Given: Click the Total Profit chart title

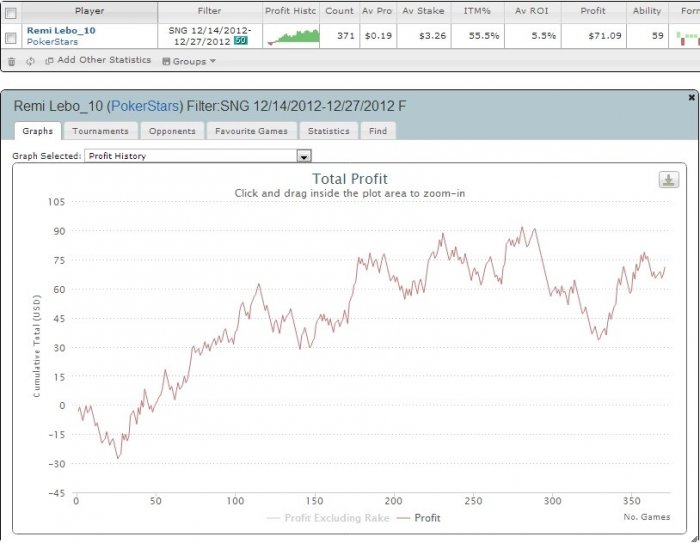Looking at the screenshot, I should 350,179.
